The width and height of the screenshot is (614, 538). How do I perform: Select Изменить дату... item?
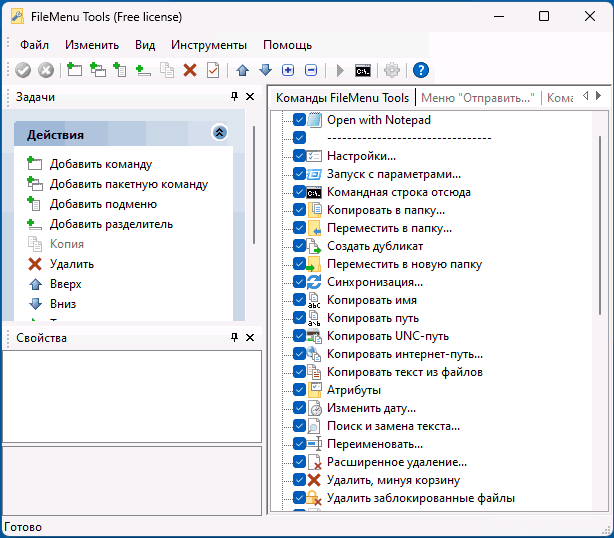pos(371,408)
